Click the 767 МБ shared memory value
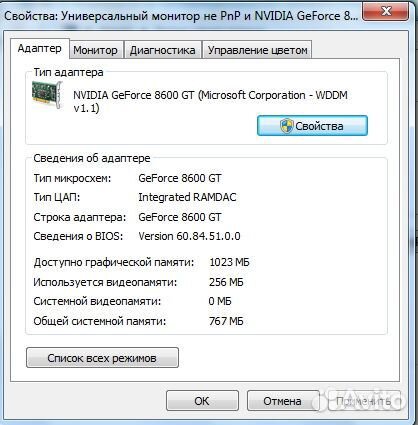Screen dimensions: 418x425 point(226,321)
